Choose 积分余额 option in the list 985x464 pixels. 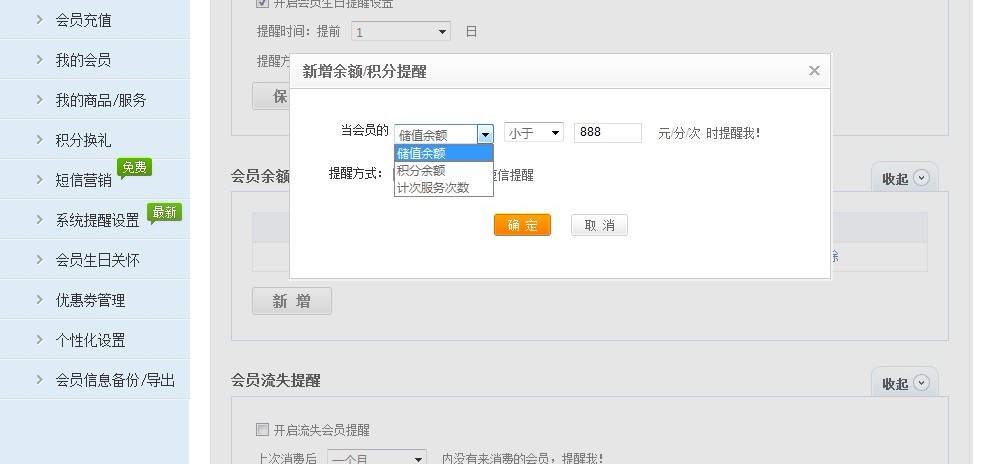(x=443, y=170)
